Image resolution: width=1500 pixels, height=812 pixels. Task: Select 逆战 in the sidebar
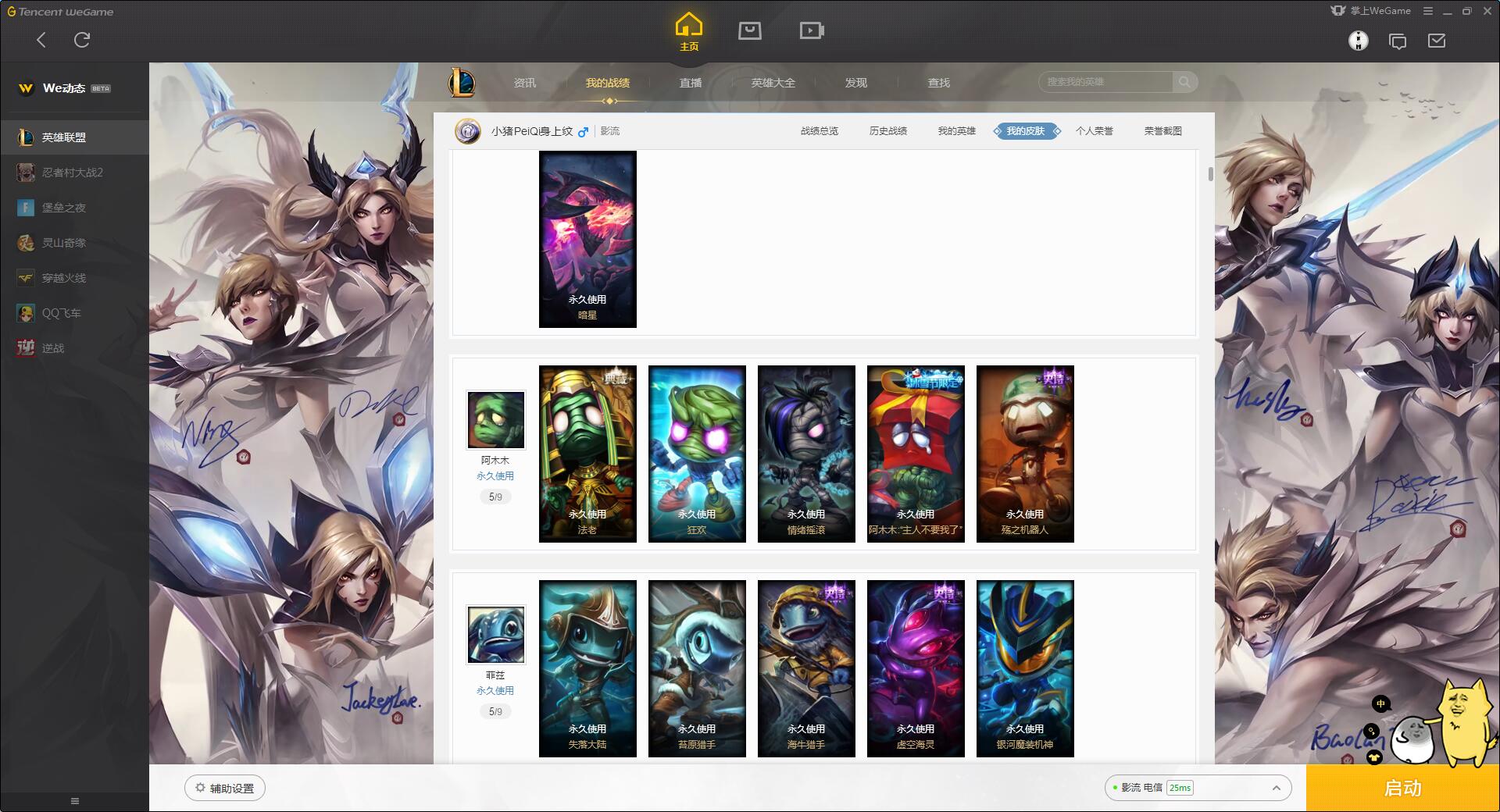tap(74, 348)
